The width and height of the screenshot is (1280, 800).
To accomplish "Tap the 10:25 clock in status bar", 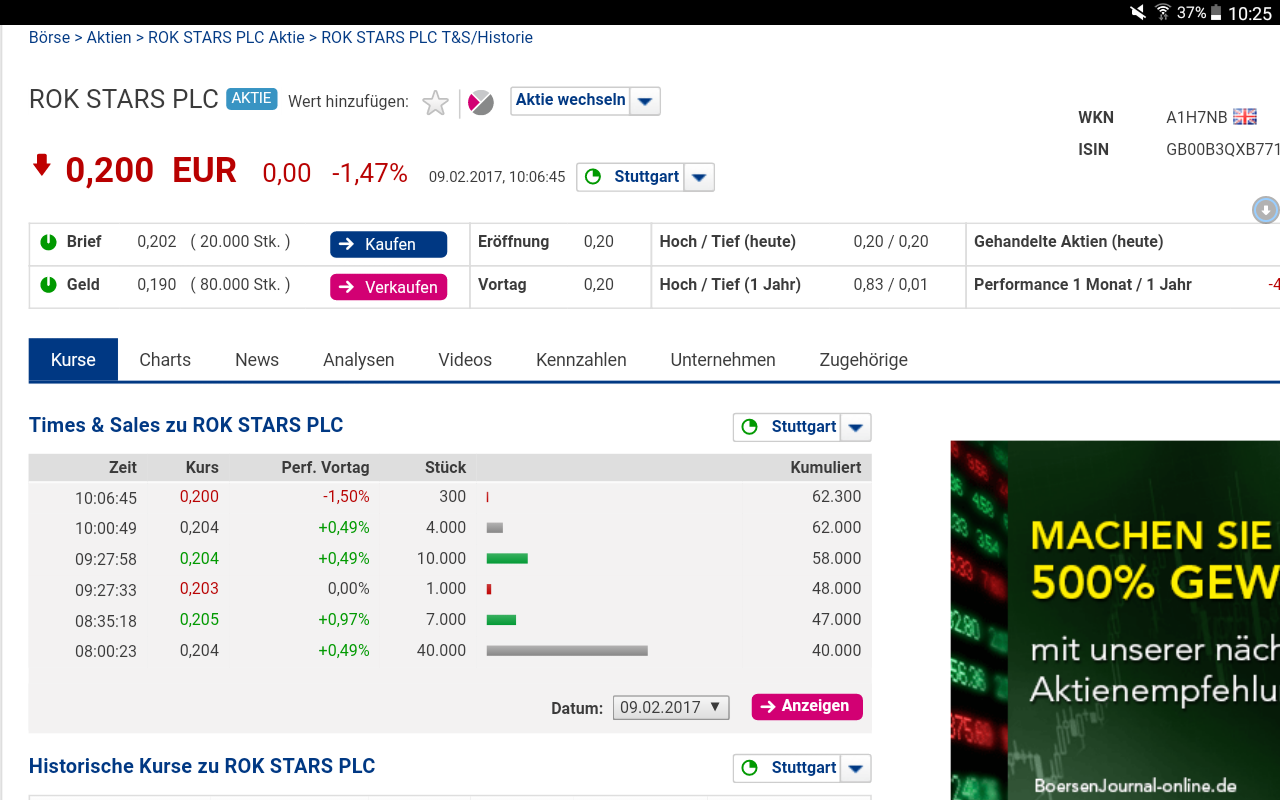I will (1250, 13).
